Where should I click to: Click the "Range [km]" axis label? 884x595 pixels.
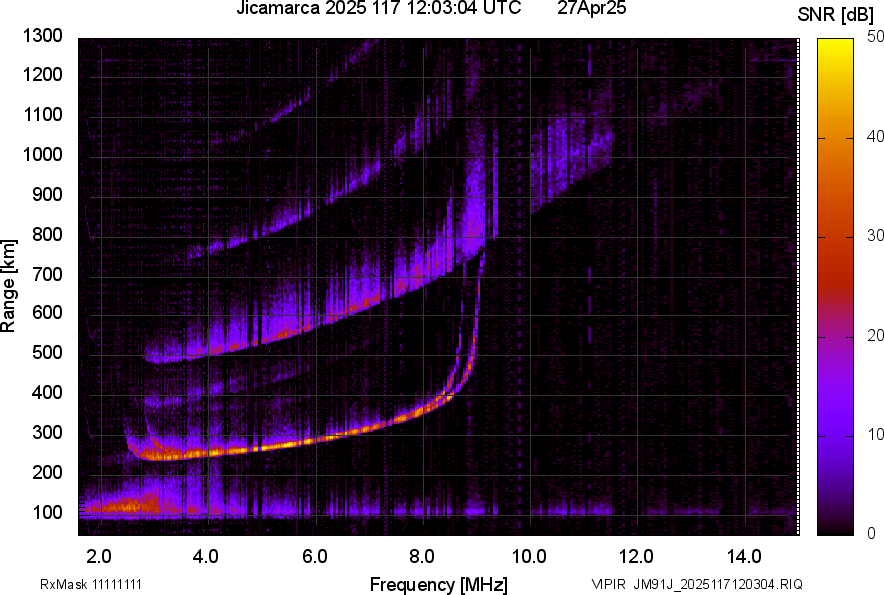[8, 286]
